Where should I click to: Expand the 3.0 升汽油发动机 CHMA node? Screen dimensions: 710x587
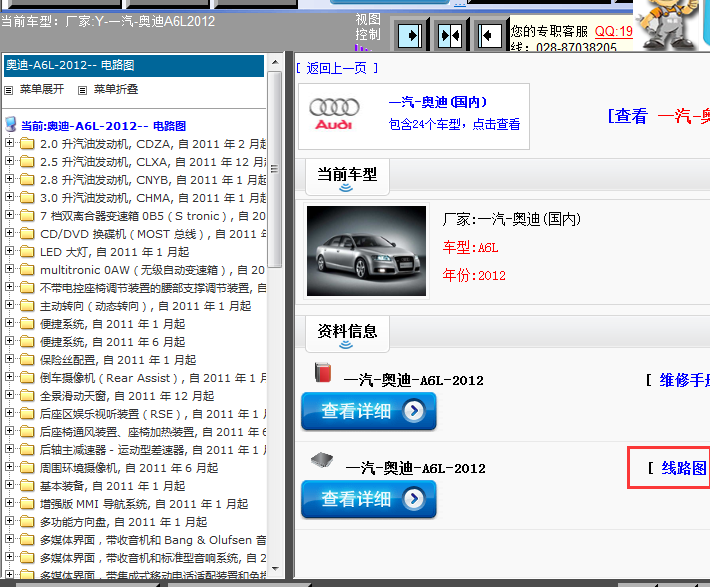9,197
